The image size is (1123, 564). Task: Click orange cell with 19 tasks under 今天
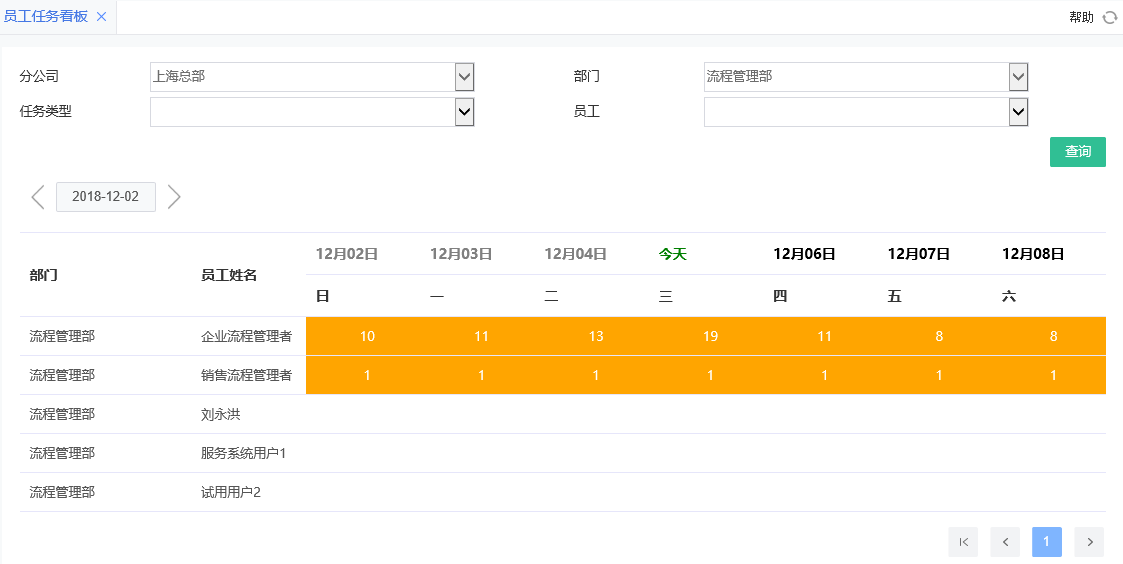(710, 337)
